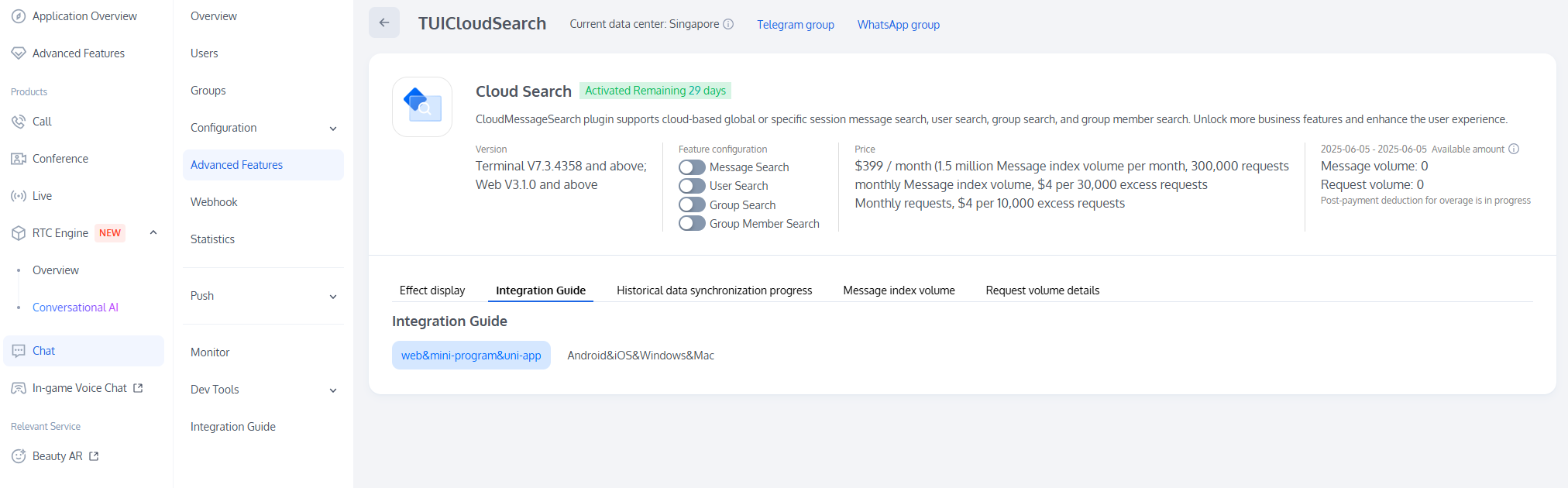Collapse the RTC Engine section
The width and height of the screenshot is (1568, 488).
pyautogui.click(x=153, y=232)
